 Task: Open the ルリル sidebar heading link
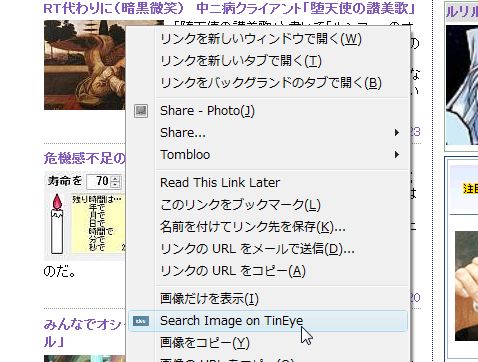coord(462,12)
